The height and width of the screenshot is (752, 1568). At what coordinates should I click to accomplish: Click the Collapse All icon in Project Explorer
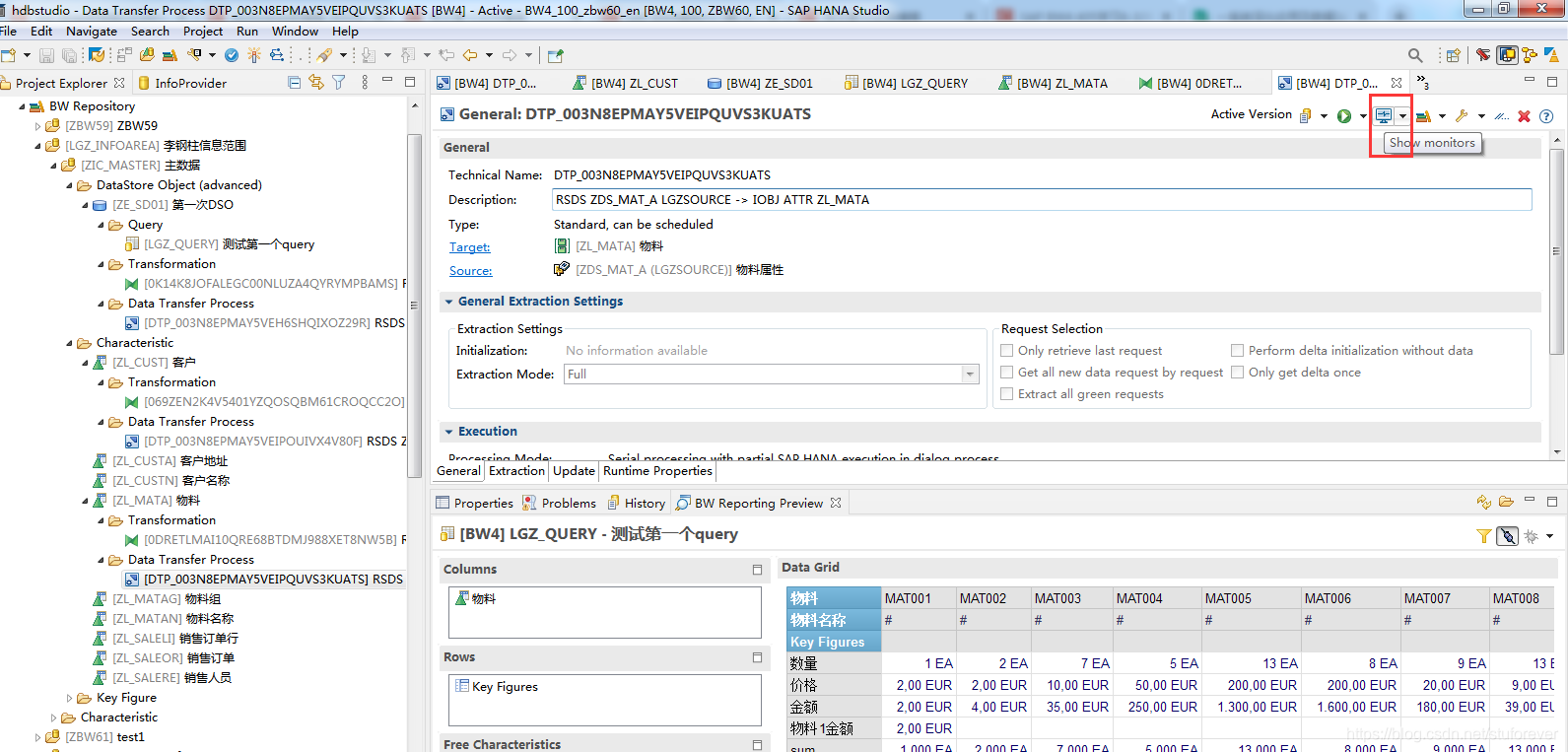point(294,83)
